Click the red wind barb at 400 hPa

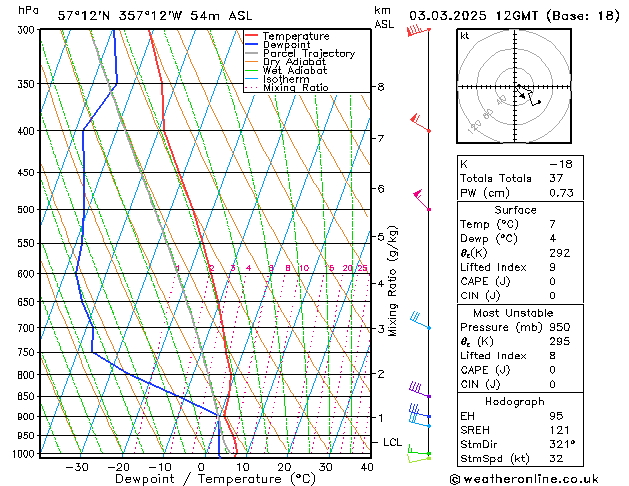(x=421, y=125)
